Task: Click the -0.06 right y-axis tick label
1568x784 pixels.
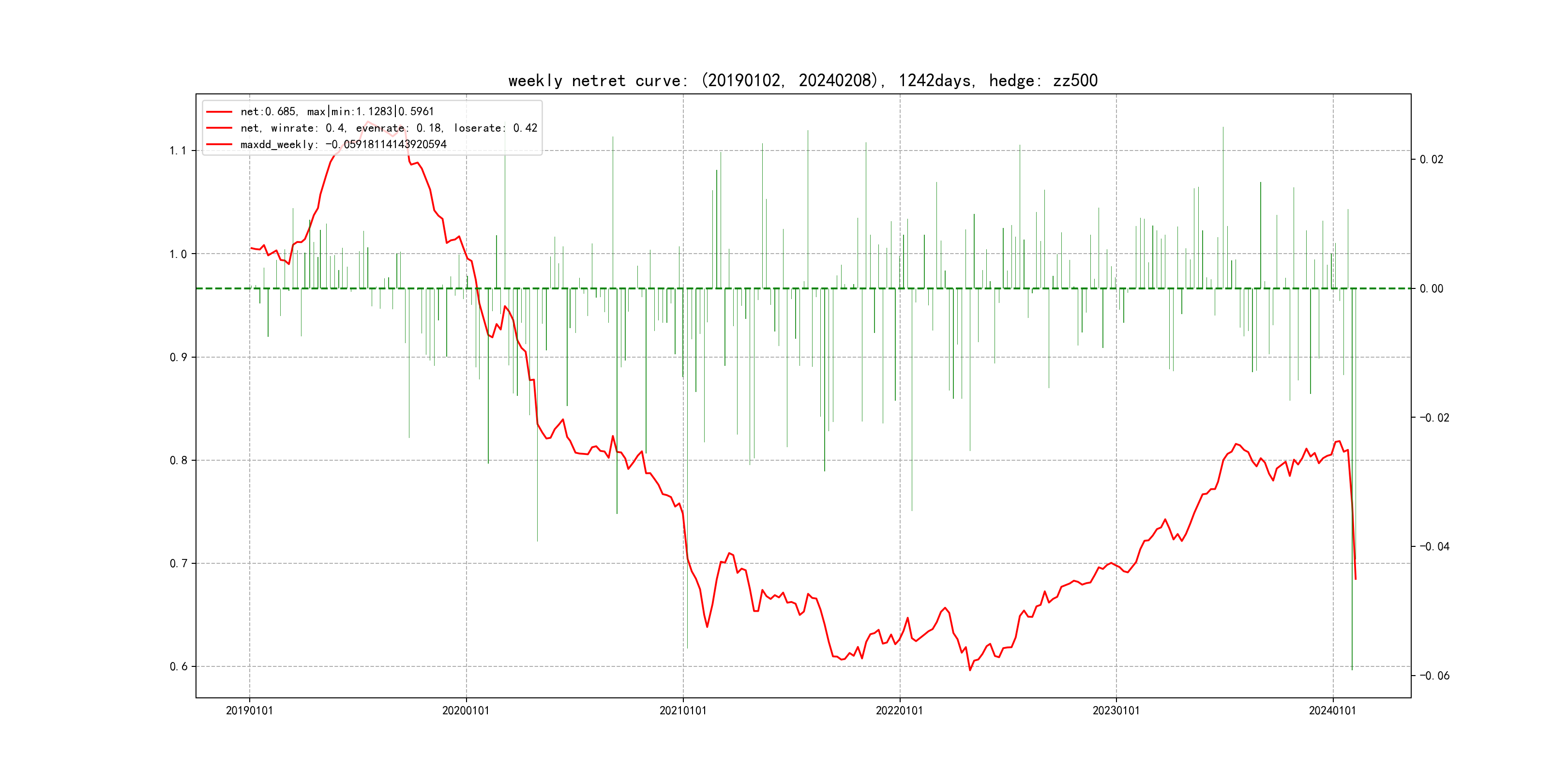Action: pos(1434,676)
